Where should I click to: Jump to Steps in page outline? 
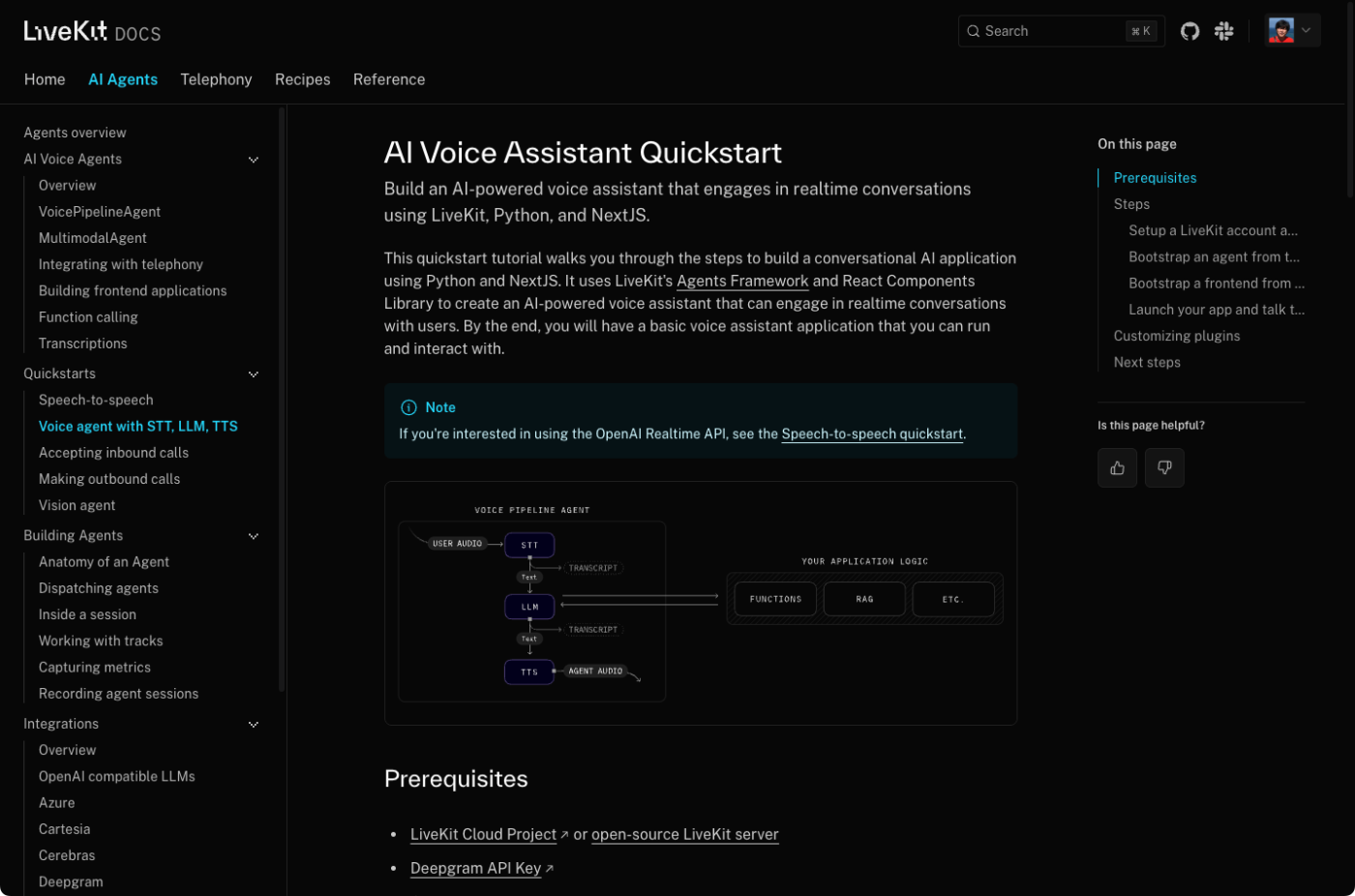tap(1131, 204)
